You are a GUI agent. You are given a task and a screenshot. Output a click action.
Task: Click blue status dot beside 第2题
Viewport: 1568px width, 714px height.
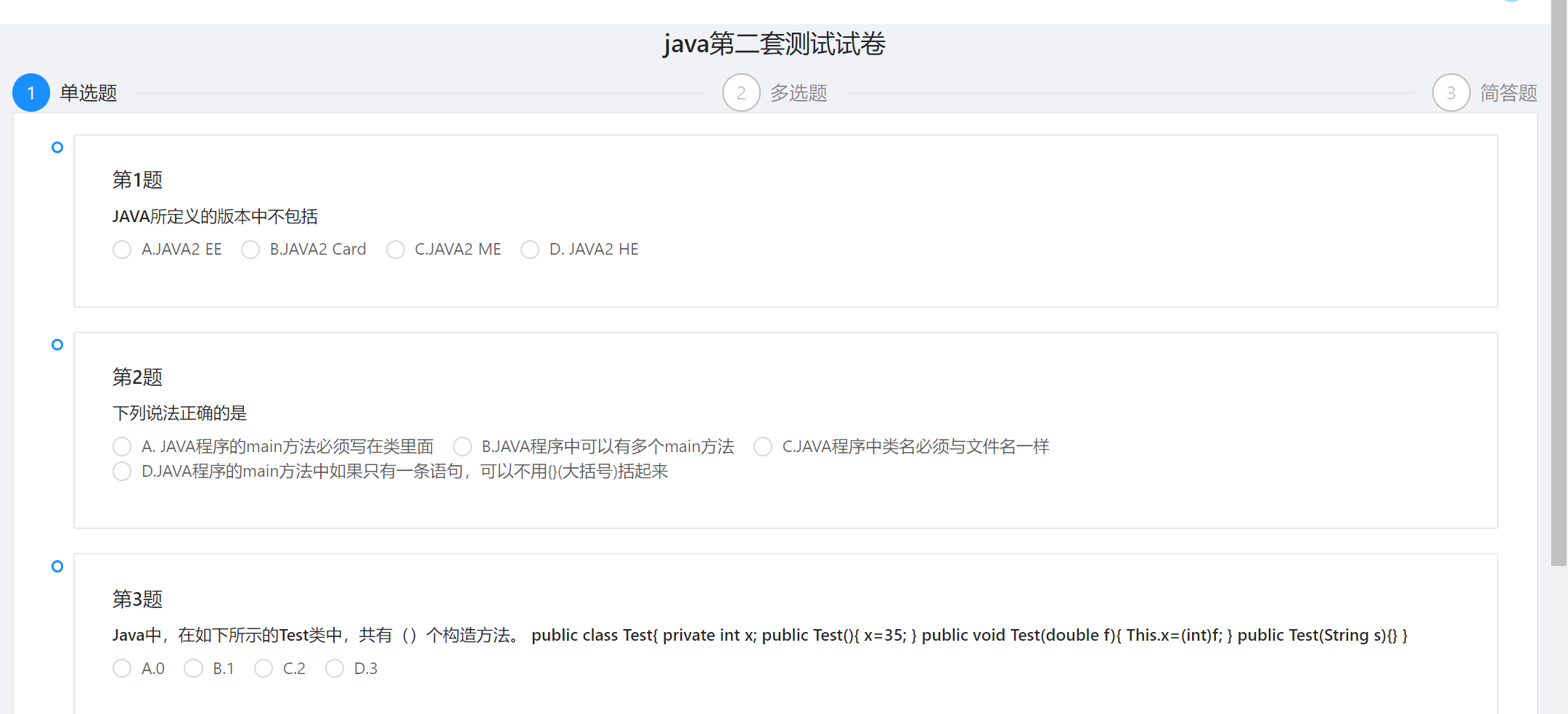(x=57, y=345)
